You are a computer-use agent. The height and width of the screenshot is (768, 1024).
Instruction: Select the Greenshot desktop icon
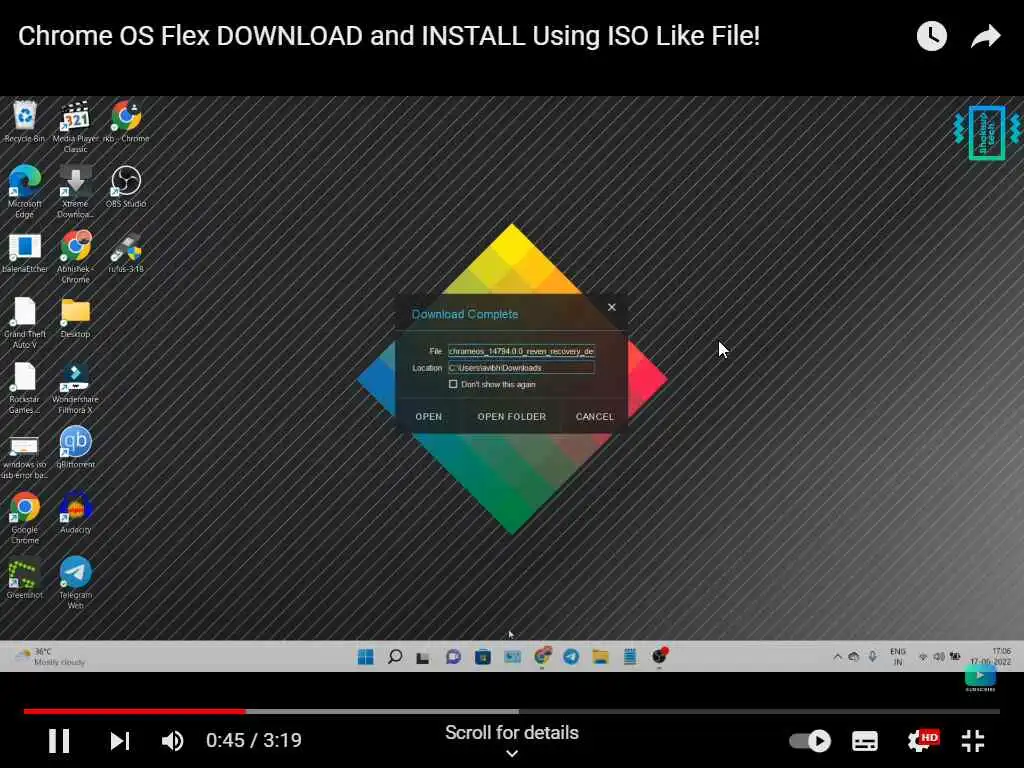click(x=25, y=579)
